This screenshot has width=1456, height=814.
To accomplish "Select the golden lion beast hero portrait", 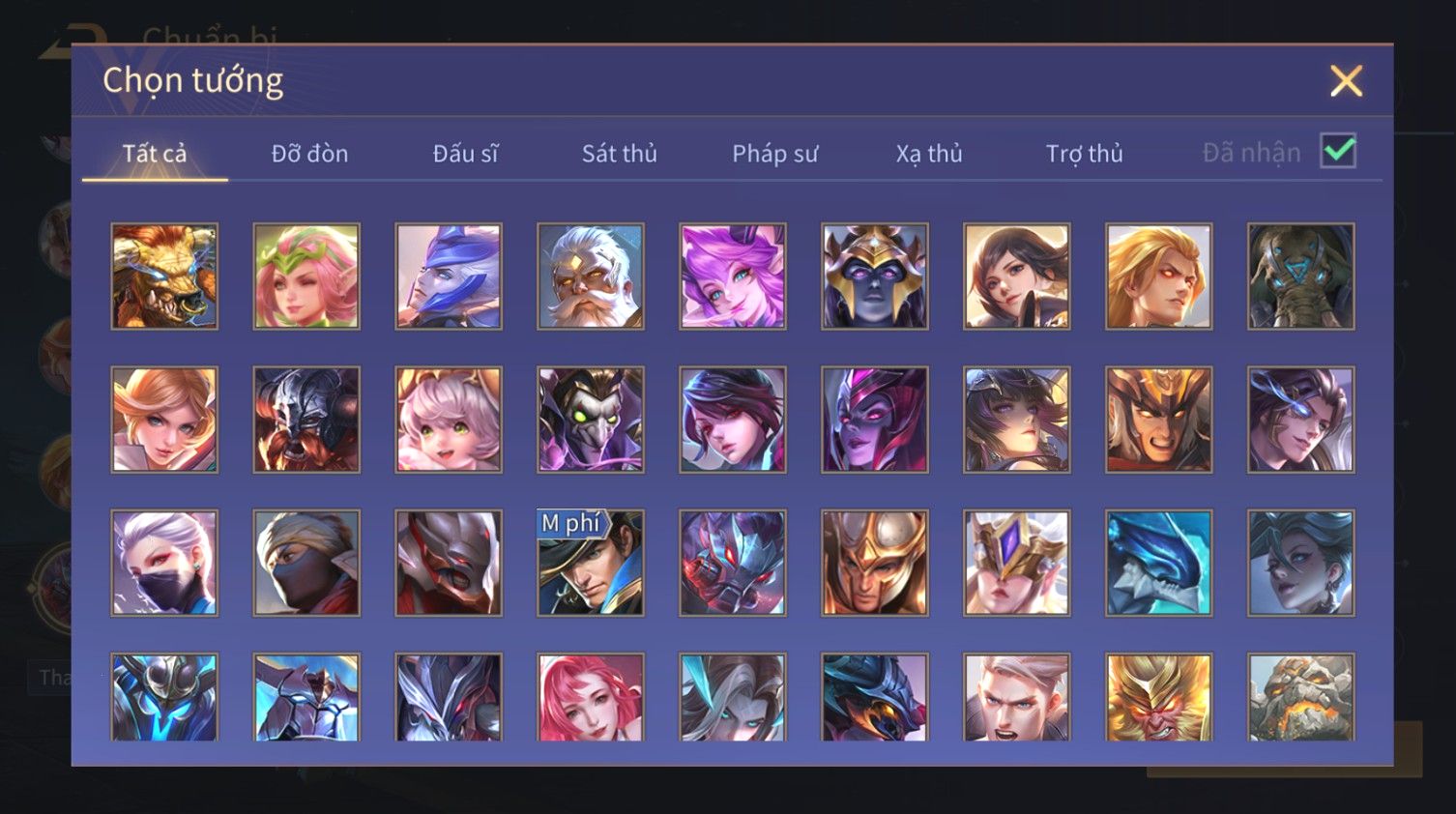I will click(x=164, y=276).
